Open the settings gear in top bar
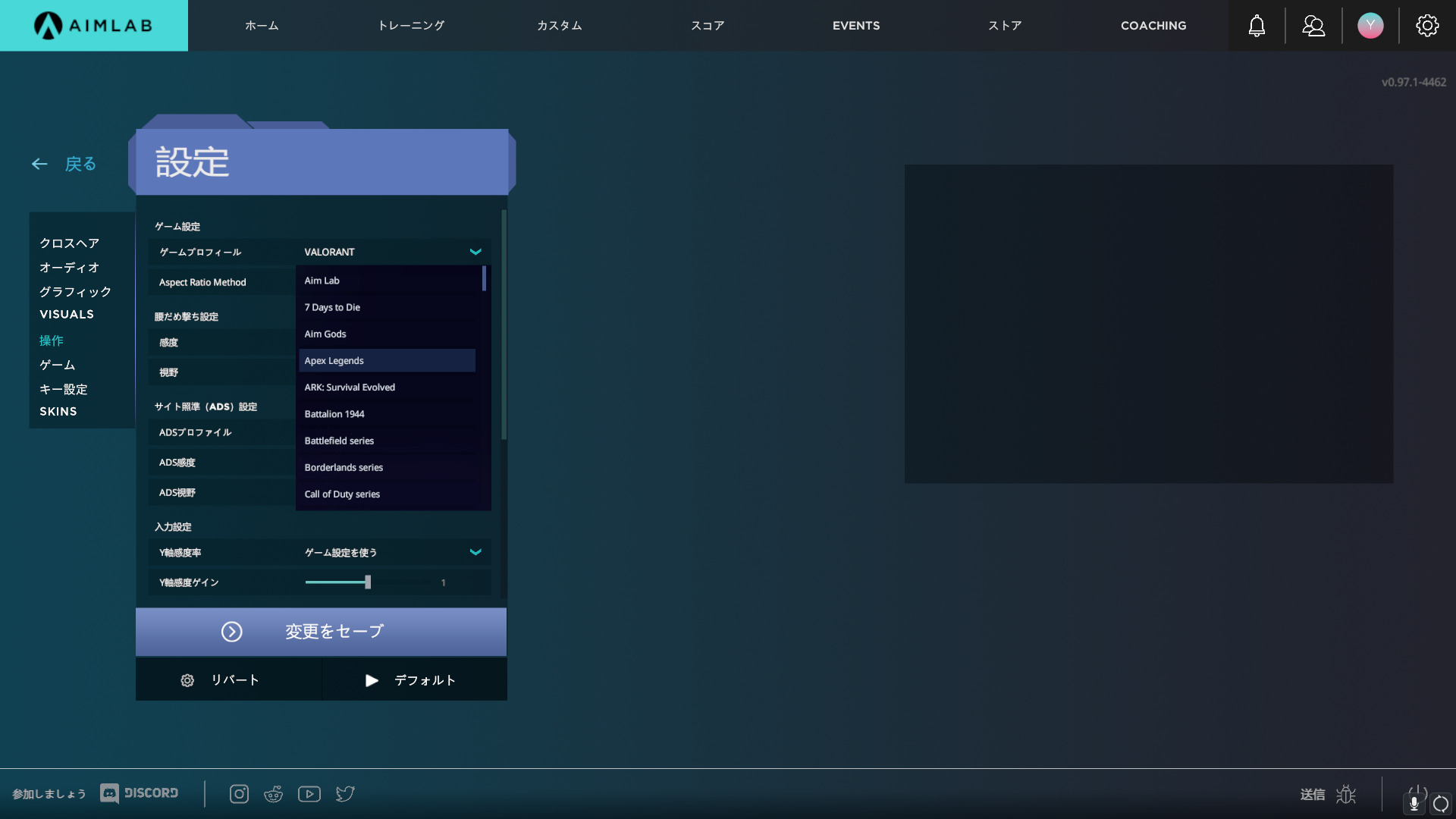1456x819 pixels. click(1427, 26)
